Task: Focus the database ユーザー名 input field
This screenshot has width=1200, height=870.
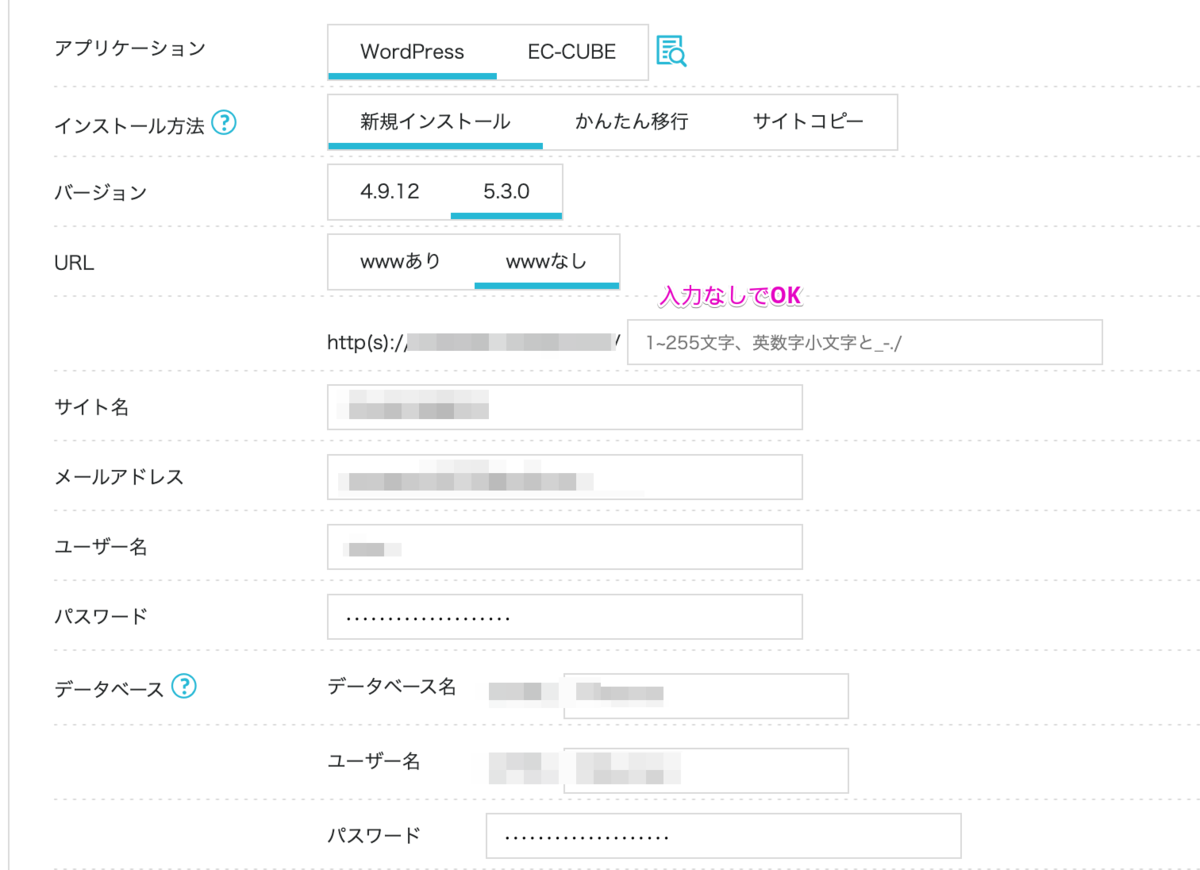Action: (706, 770)
